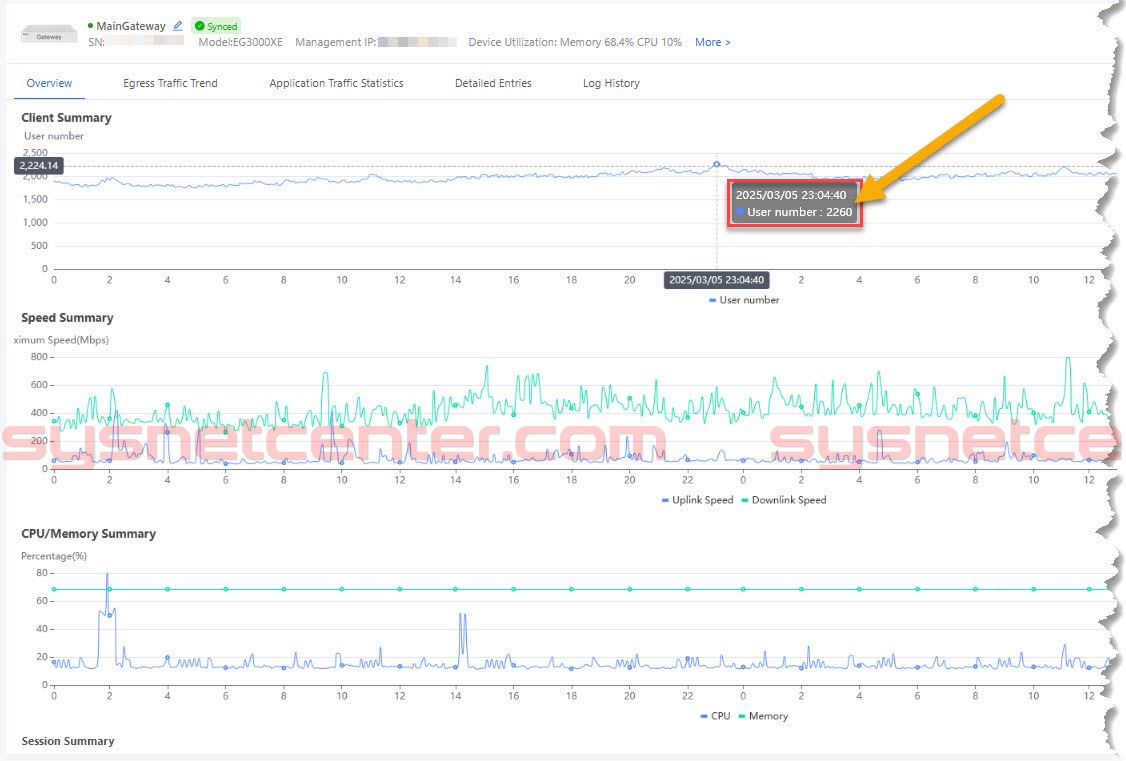Viewport: 1126px width, 761px height.
Task: Toggle the Downlink Speed legend entry
Action: click(783, 500)
